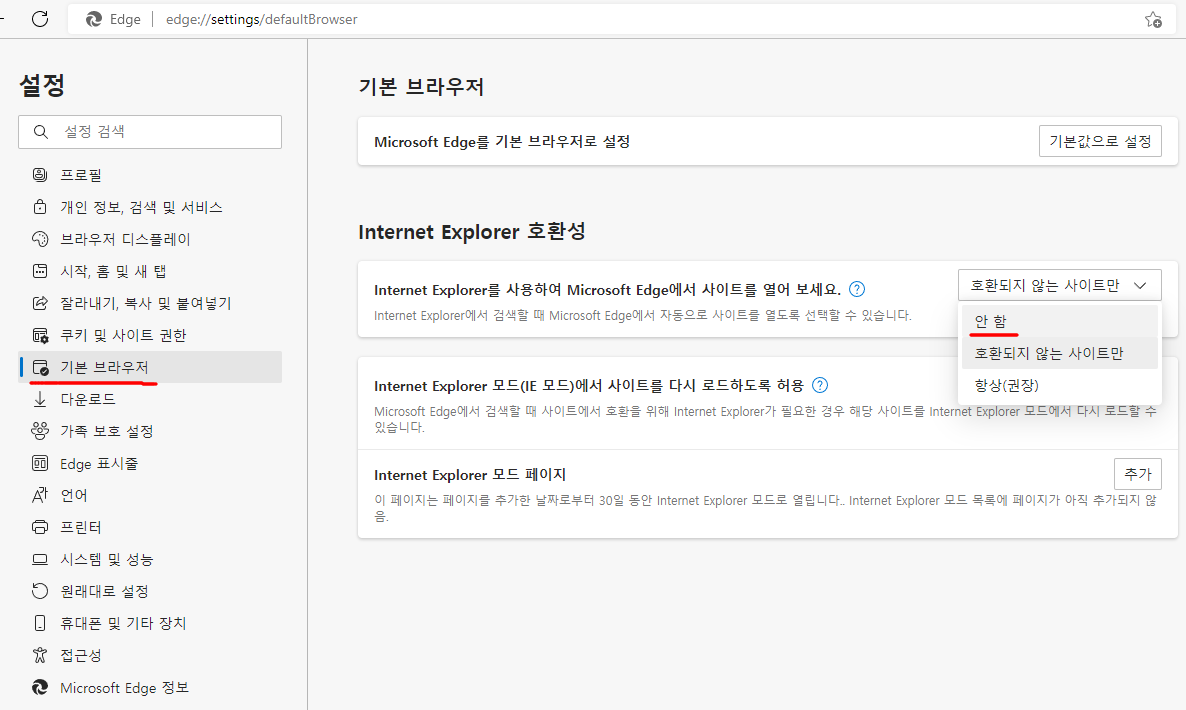Open 시스템 및 성능 settings

150,560
